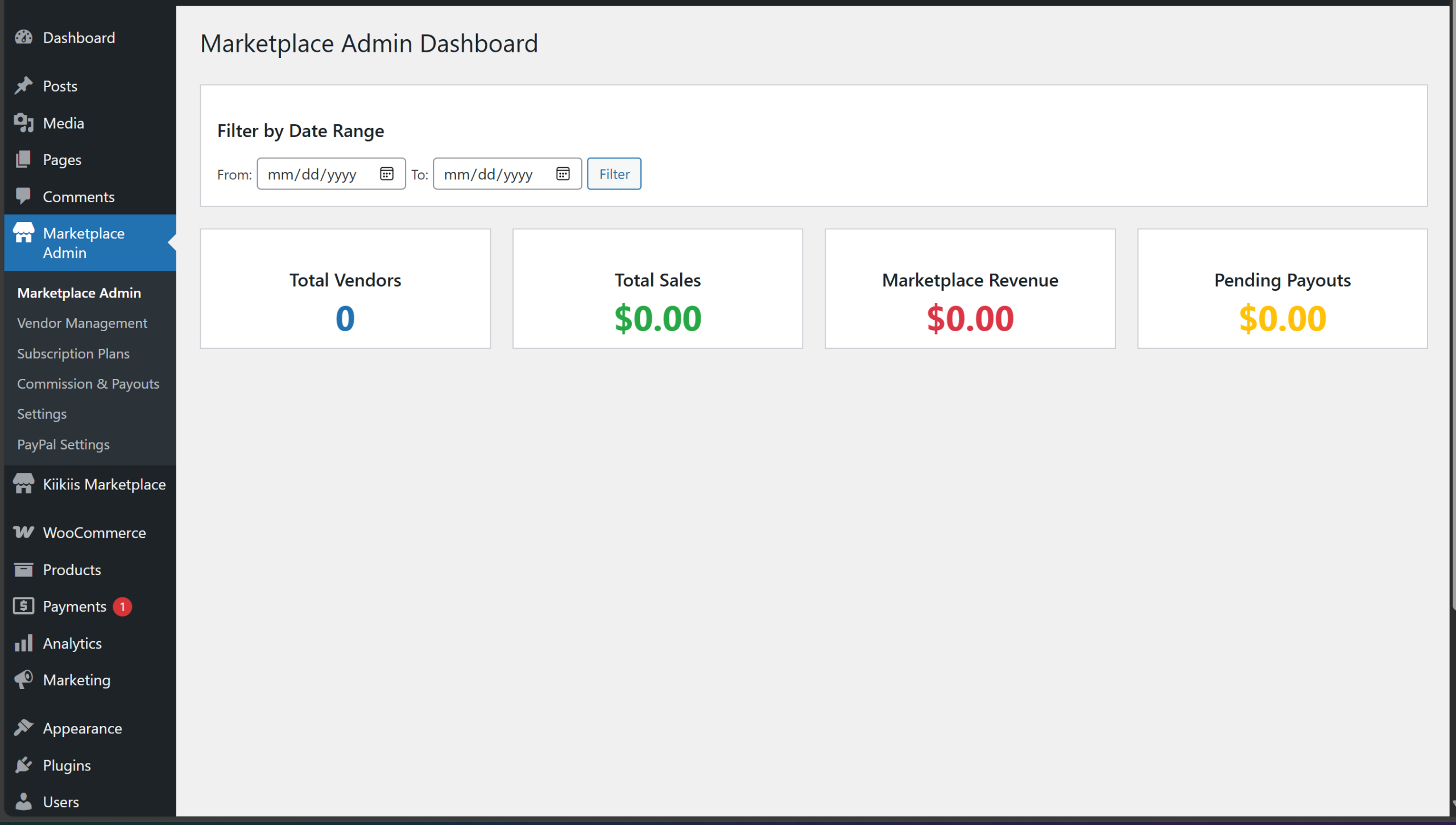Go to Commission & Payouts
1456x825 pixels.
tap(88, 384)
